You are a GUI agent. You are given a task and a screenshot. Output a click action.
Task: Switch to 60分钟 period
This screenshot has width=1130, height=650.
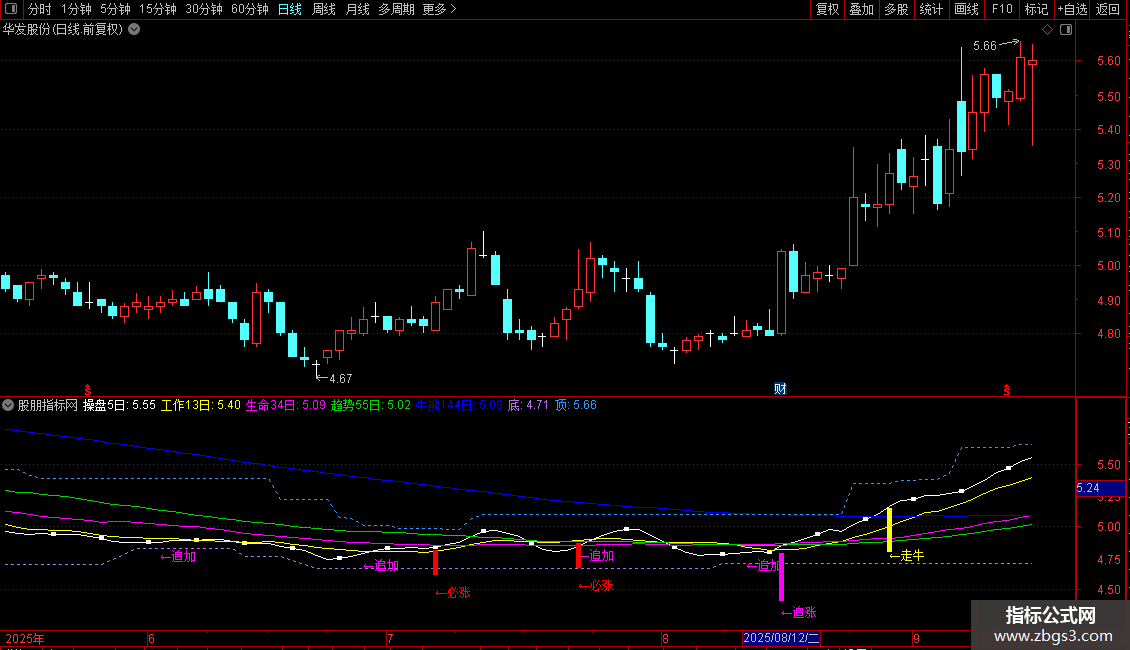[x=250, y=9]
